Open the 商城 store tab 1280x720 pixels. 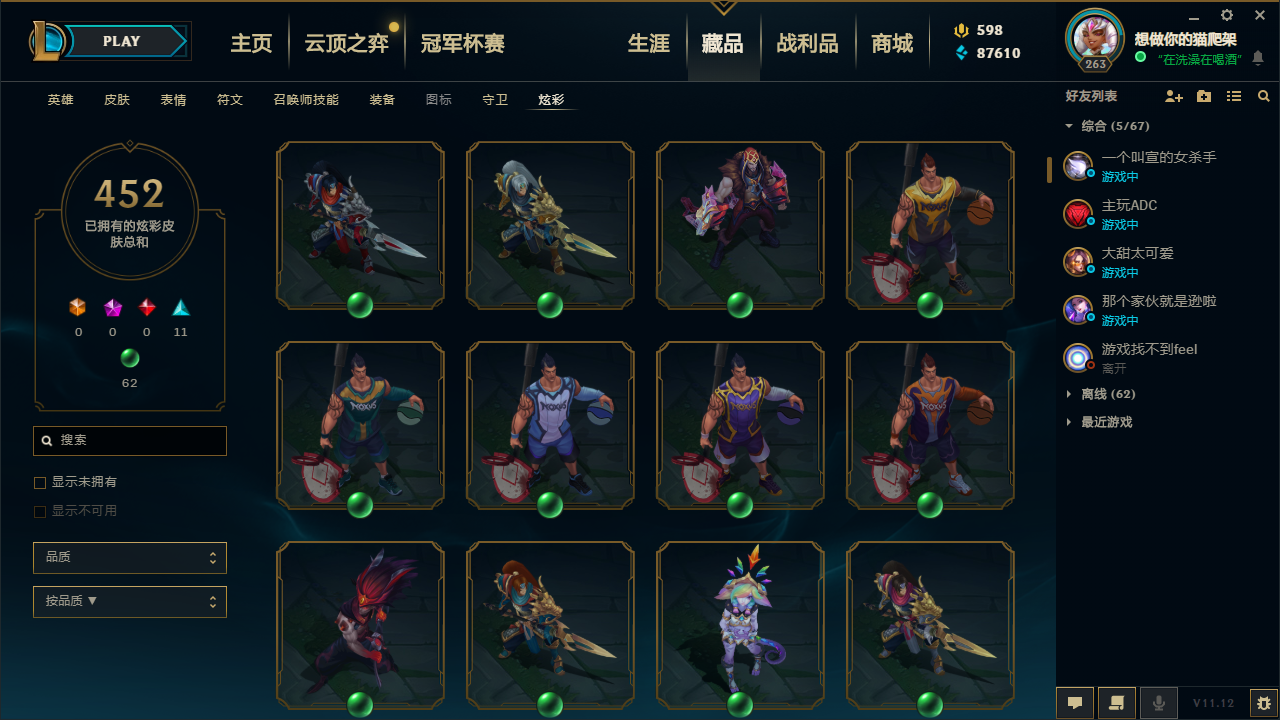892,43
